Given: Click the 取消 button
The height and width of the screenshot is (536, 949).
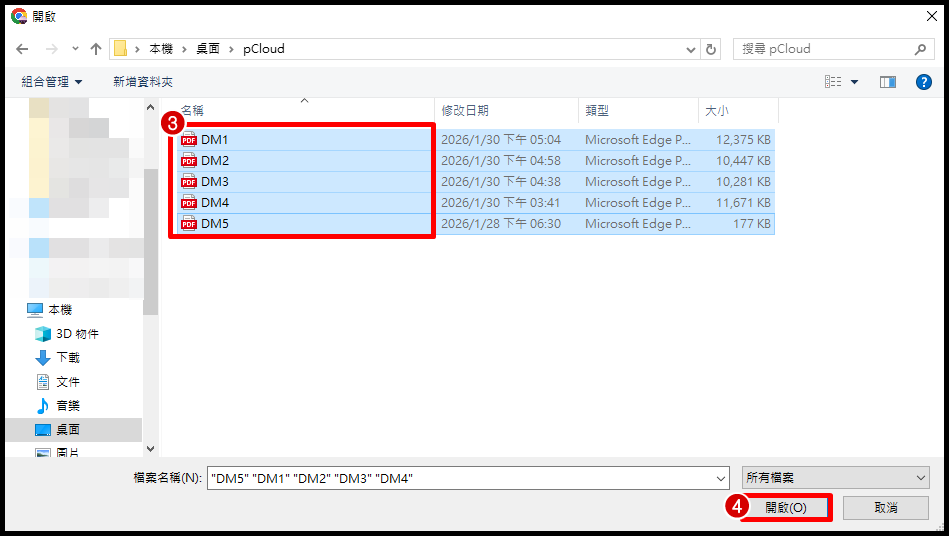Looking at the screenshot, I should tap(885, 508).
